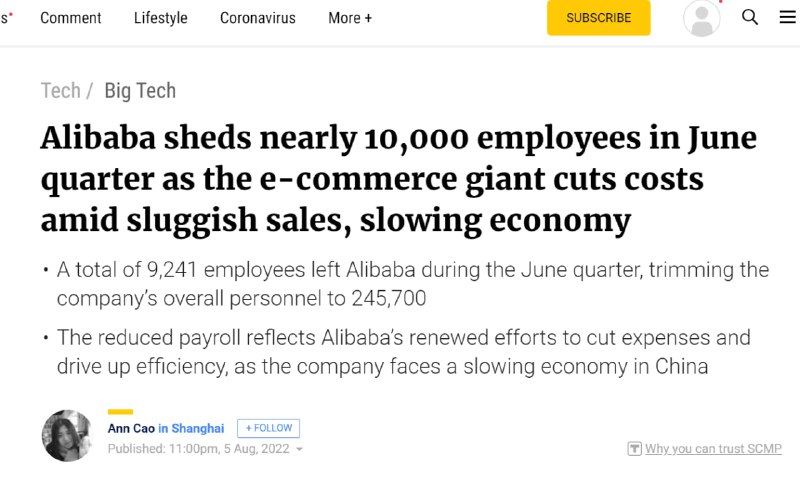
Task: Click the 9,241 employees summary bullet
Action: pos(412,284)
